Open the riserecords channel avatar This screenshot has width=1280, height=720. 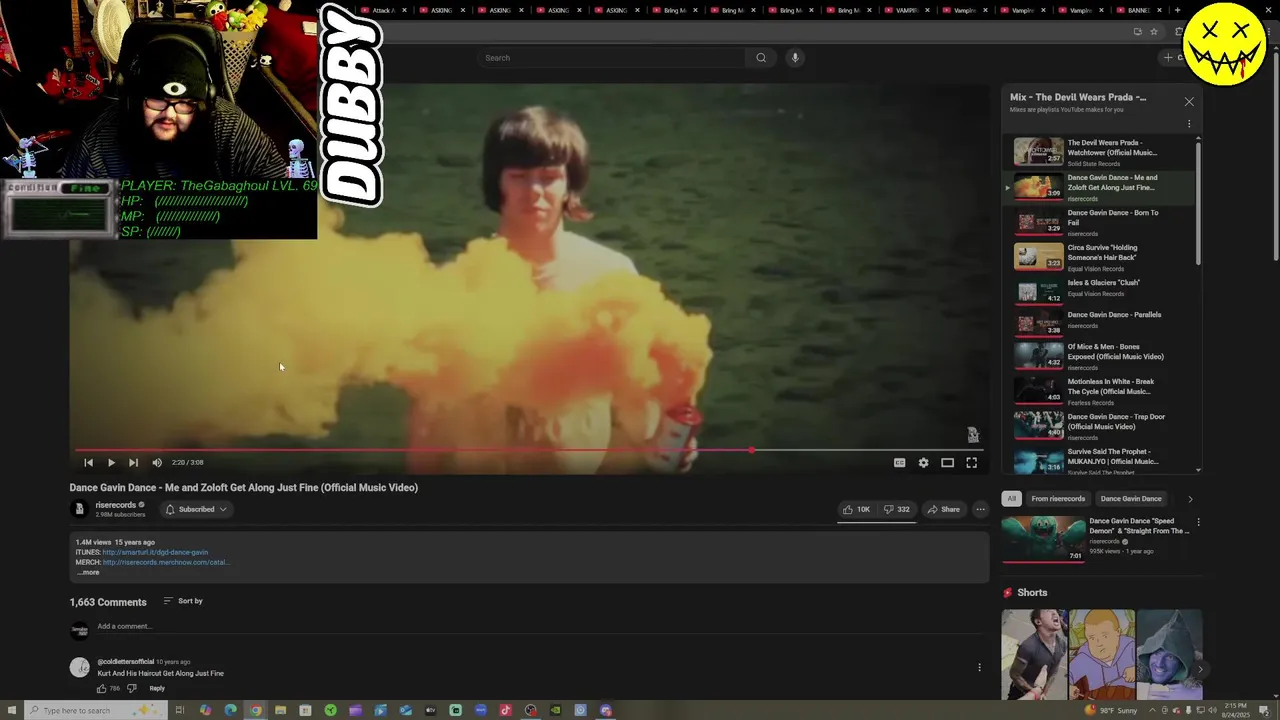tap(79, 509)
